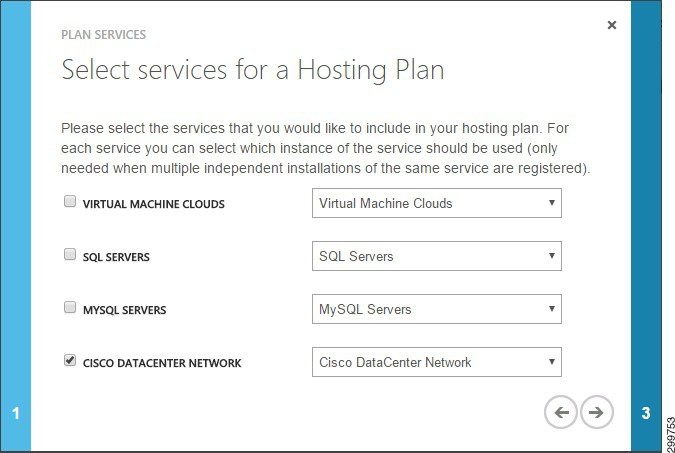Screen dimensions: 675x453
Task: Uncheck the Cisco Datacenter Network checkbox
Action: click(x=70, y=360)
